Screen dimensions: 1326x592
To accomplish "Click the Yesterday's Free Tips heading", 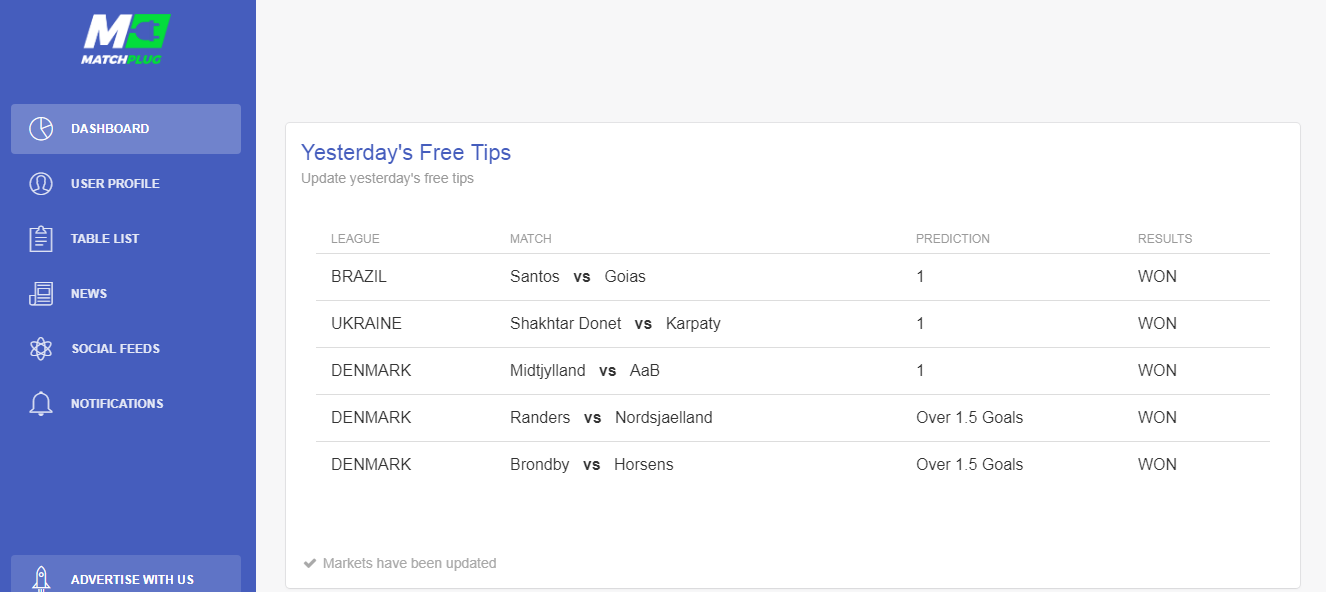I will coord(406,153).
